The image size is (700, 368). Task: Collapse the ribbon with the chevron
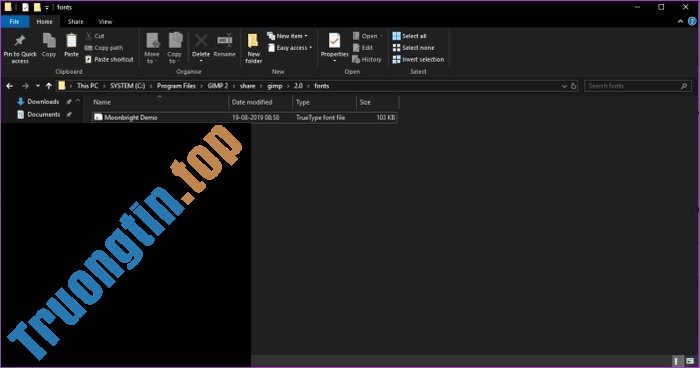coord(680,21)
